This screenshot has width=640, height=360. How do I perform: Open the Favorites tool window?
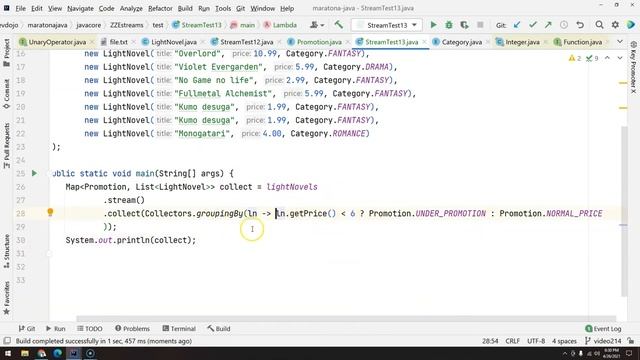coord(7,298)
